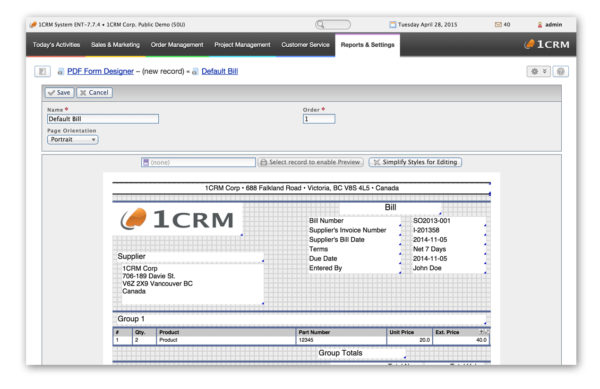Click Select record to enable Preview button
This screenshot has height=389, width=600.
click(x=310, y=162)
